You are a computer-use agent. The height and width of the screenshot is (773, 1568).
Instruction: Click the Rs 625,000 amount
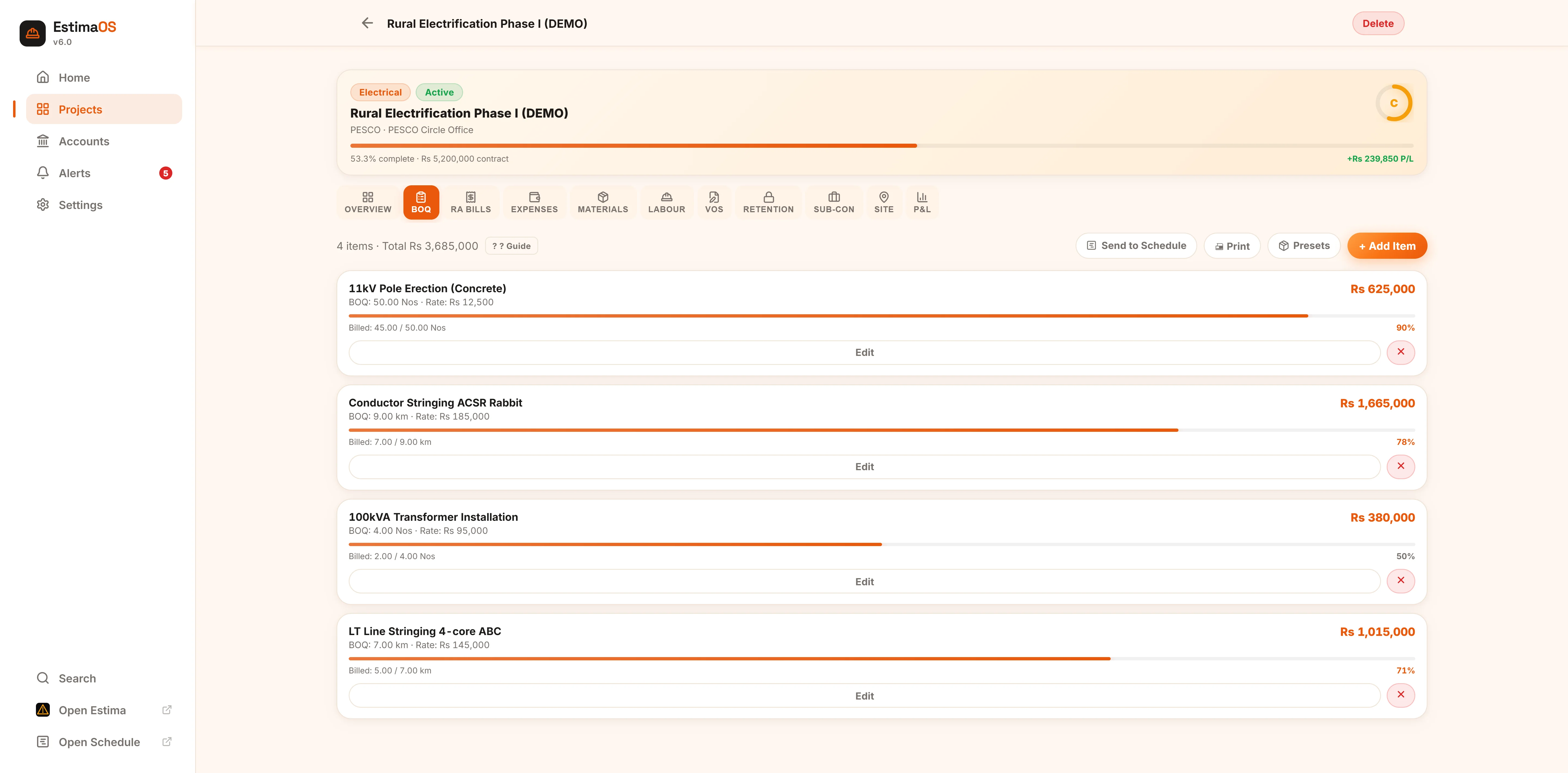click(x=1382, y=289)
